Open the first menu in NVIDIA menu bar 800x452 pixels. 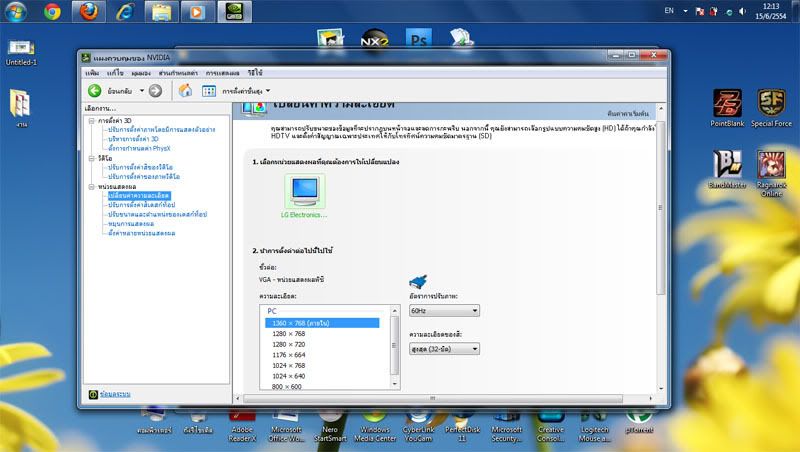[x=92, y=73]
